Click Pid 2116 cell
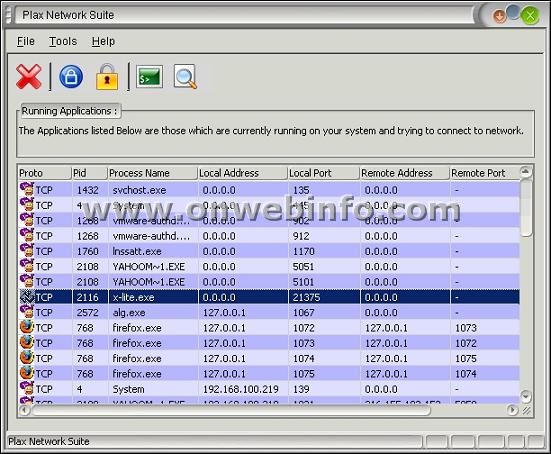The width and height of the screenshot is (551, 454). click(x=87, y=298)
